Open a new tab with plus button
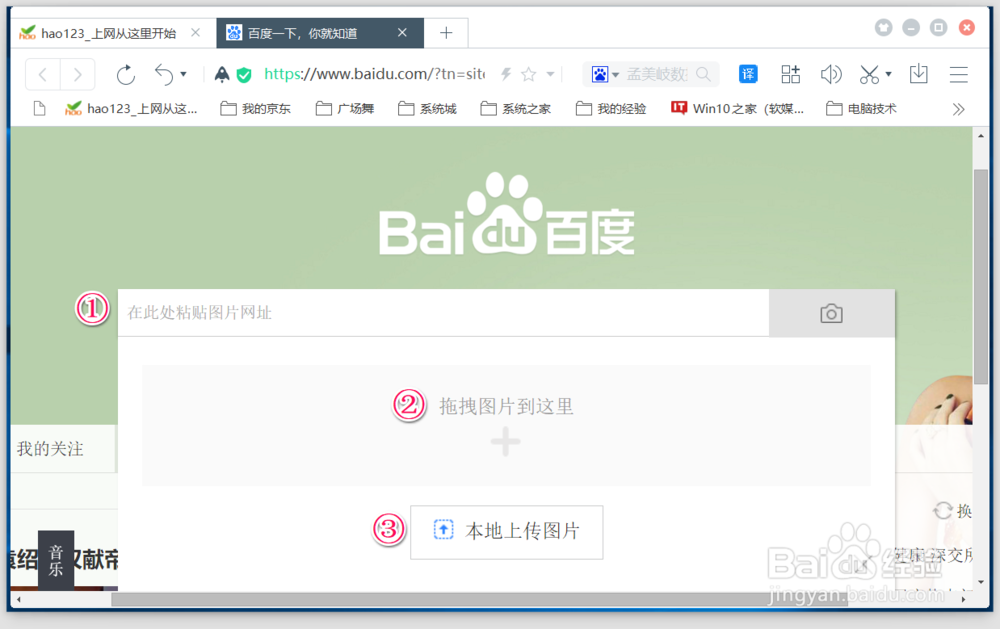1000x629 pixels. (446, 33)
